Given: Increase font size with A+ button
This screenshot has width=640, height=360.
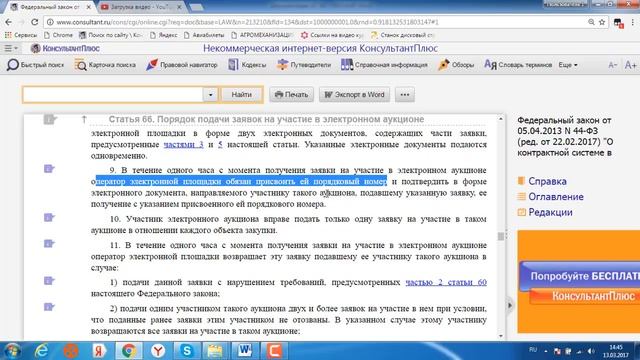Looking at the screenshot, I should 630,65.
